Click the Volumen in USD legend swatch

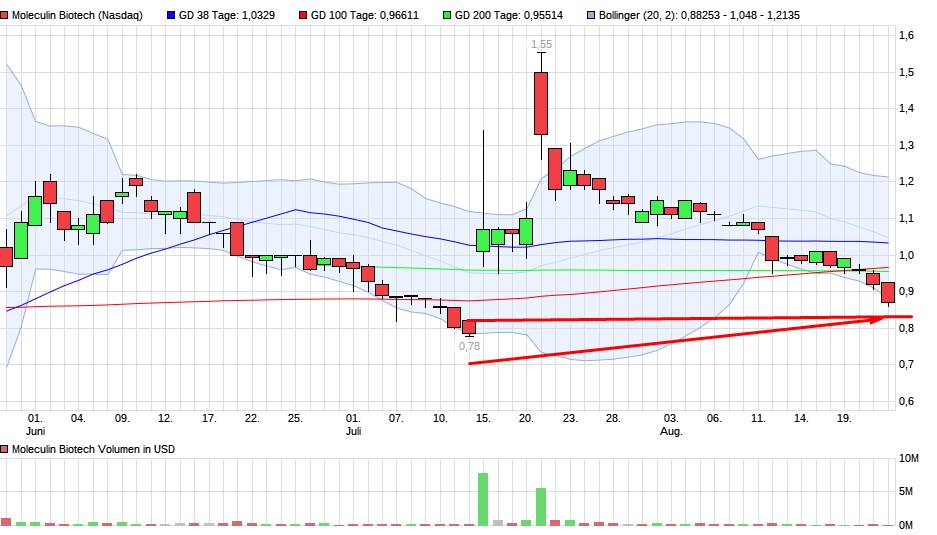(x=6, y=449)
